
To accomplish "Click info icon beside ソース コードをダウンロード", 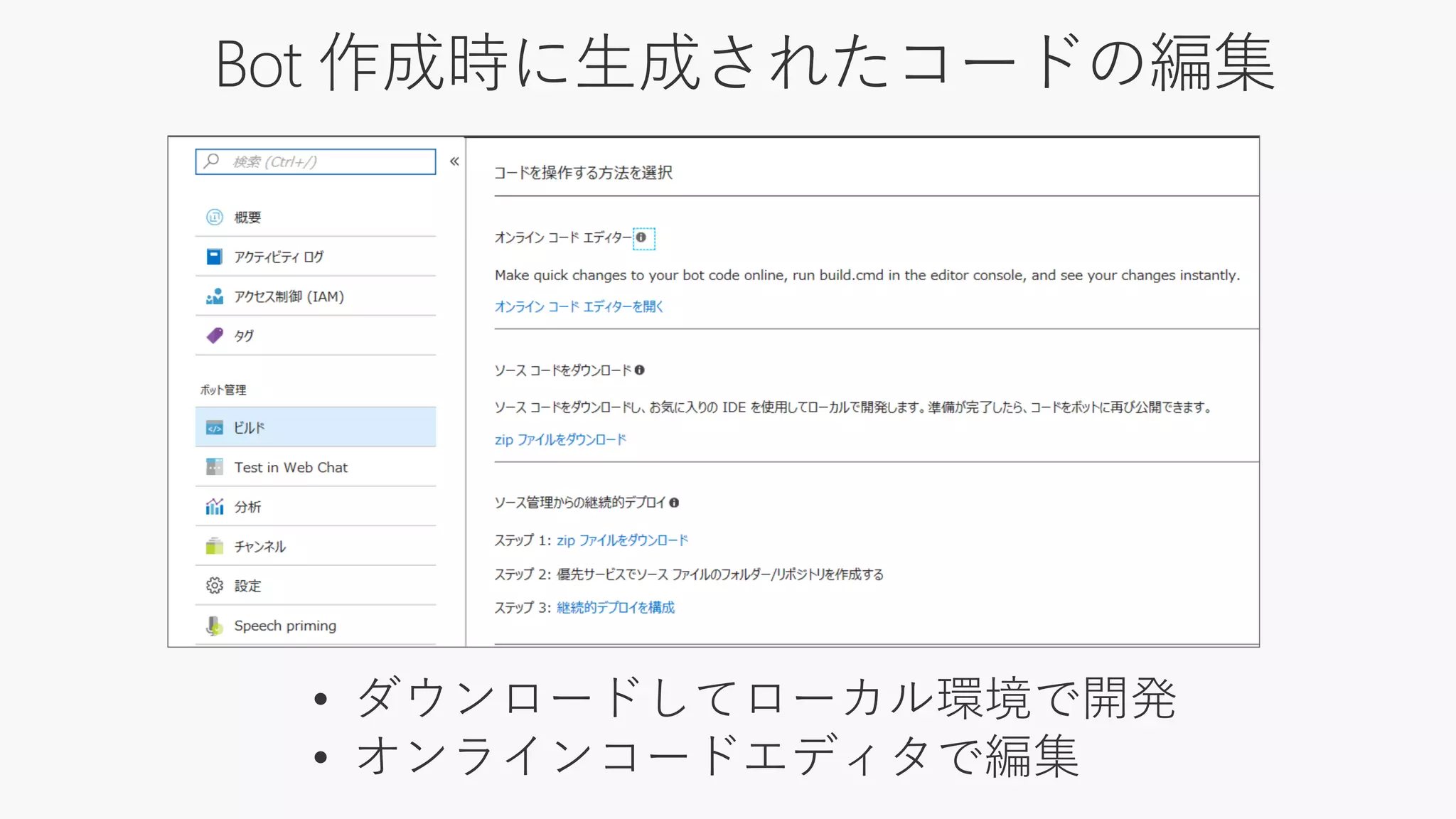I will pos(640,370).
